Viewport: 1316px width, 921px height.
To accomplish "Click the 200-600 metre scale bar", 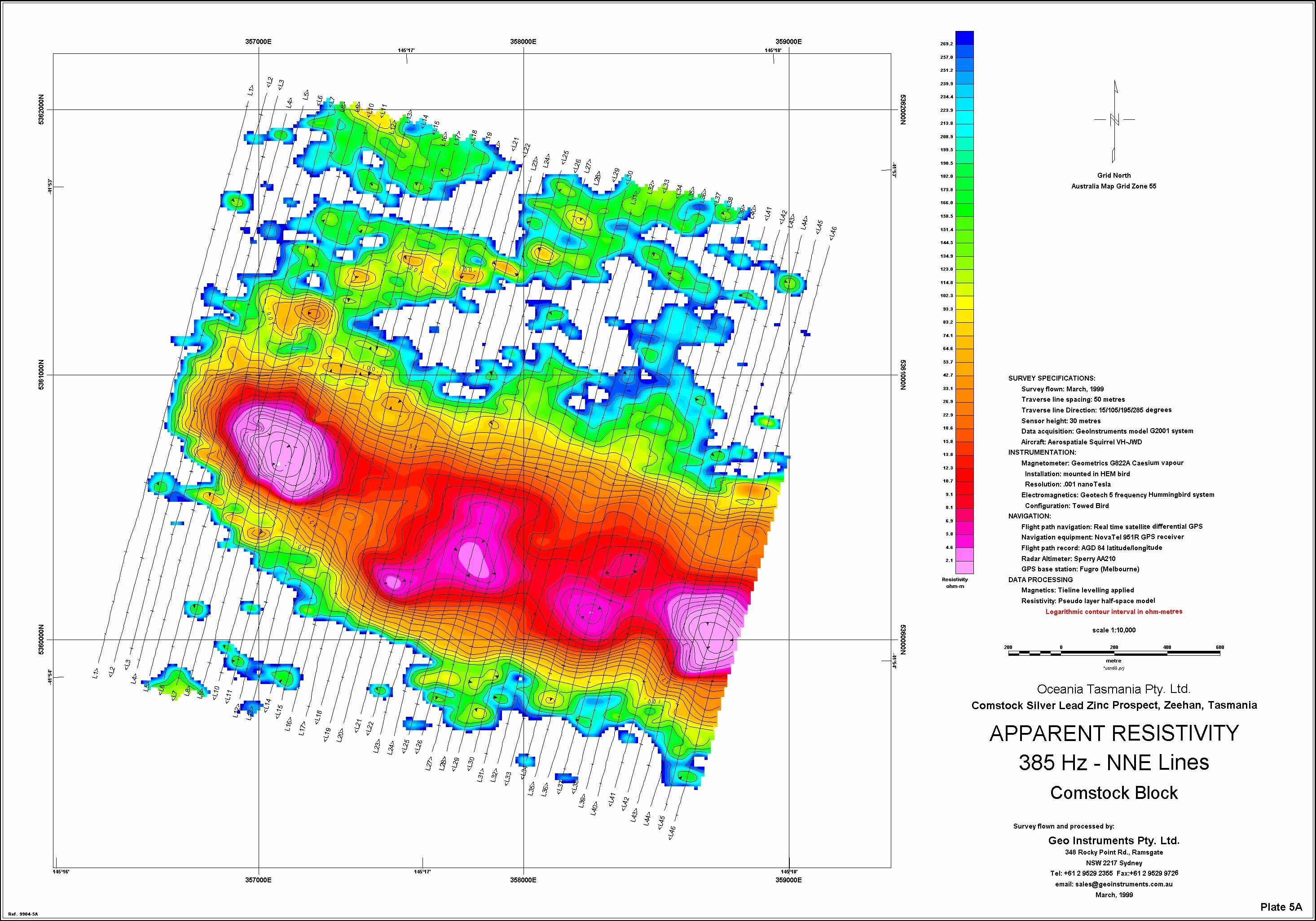I will click(x=1114, y=653).
